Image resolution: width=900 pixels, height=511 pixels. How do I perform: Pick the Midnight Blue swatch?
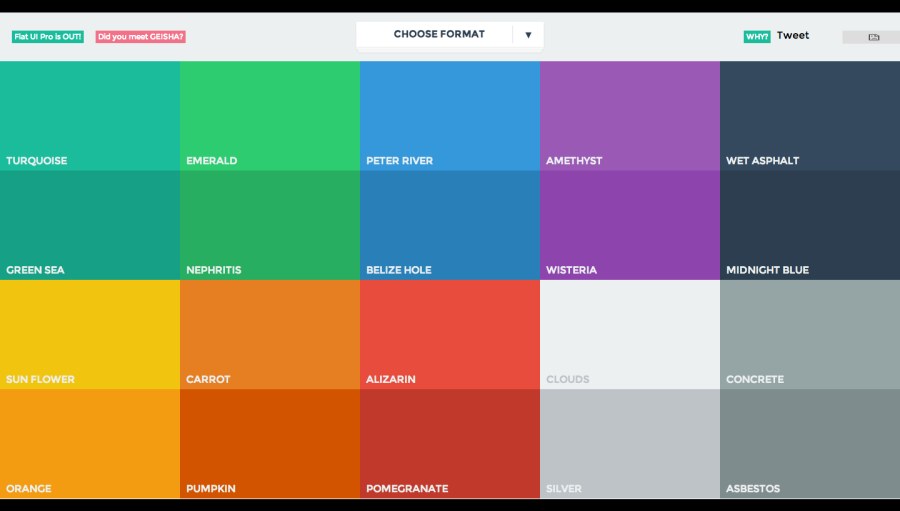[x=810, y=225]
